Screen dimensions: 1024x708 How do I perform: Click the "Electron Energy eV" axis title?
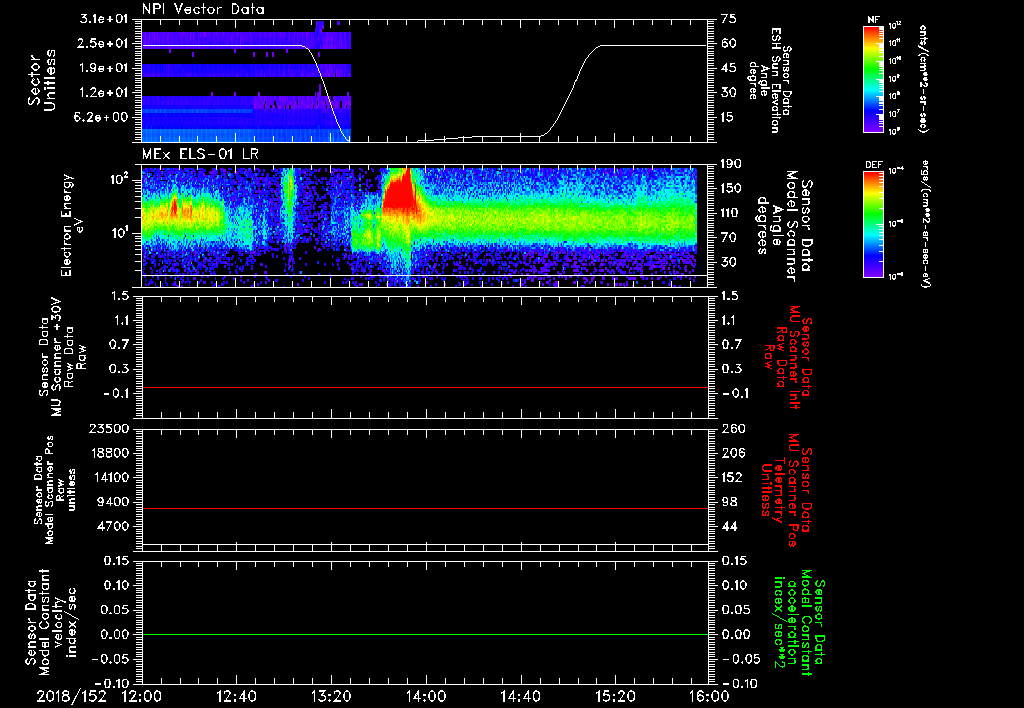click(72, 225)
